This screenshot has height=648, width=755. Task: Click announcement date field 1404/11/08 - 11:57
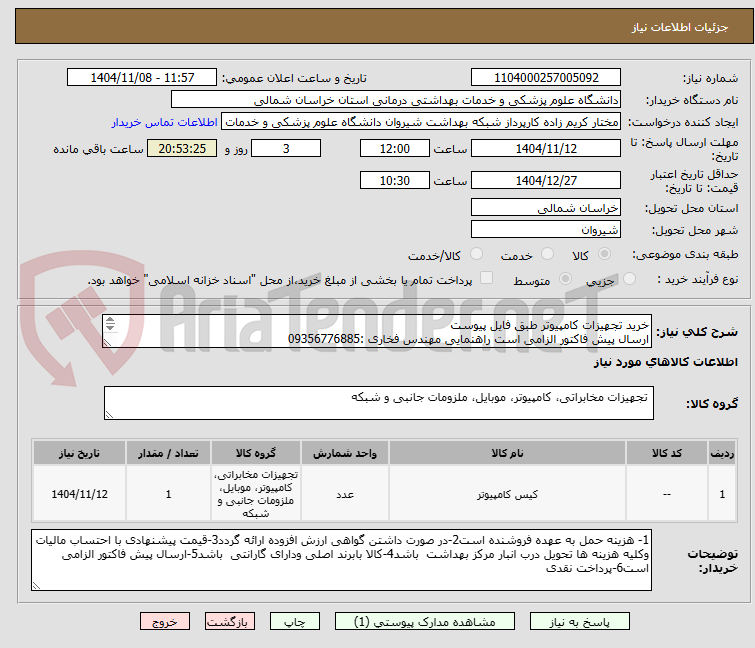pos(142,78)
